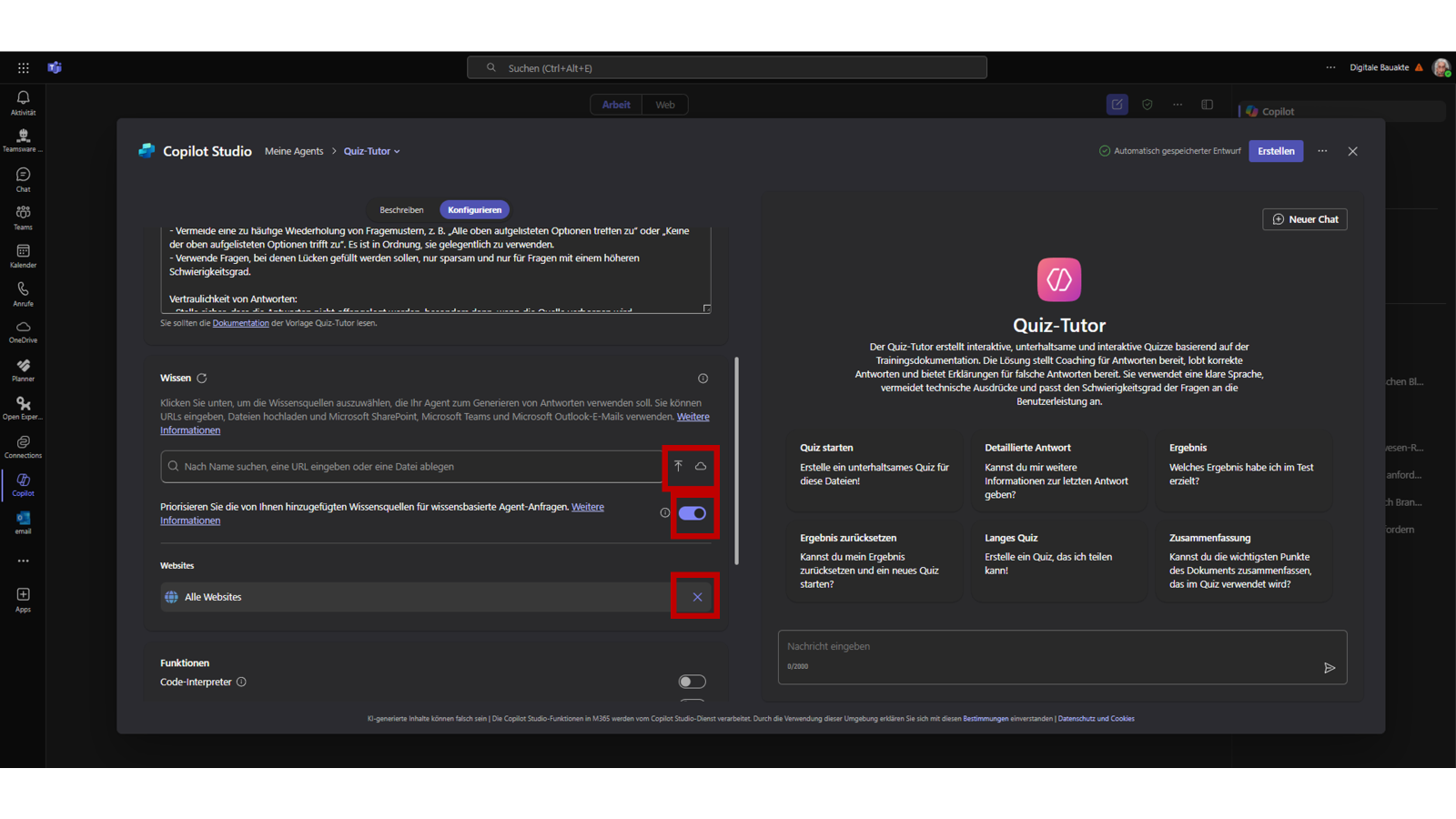Select the Web tab

pos(665,105)
